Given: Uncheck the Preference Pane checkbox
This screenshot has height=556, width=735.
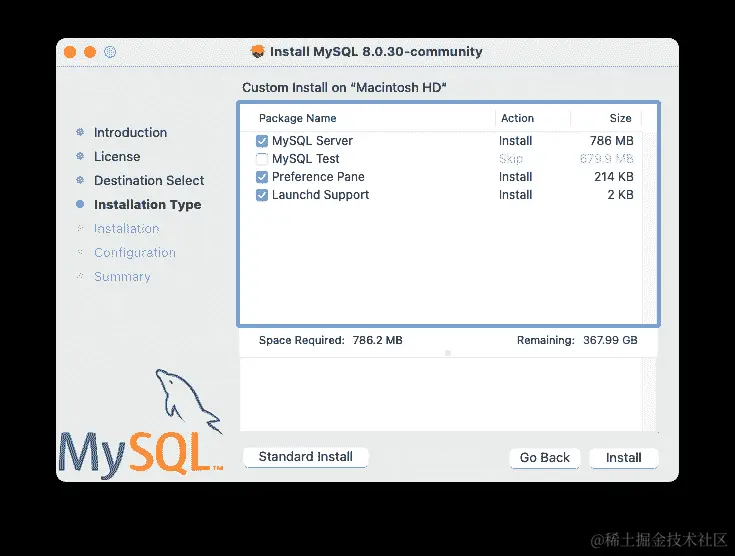Looking at the screenshot, I should click(x=262, y=177).
